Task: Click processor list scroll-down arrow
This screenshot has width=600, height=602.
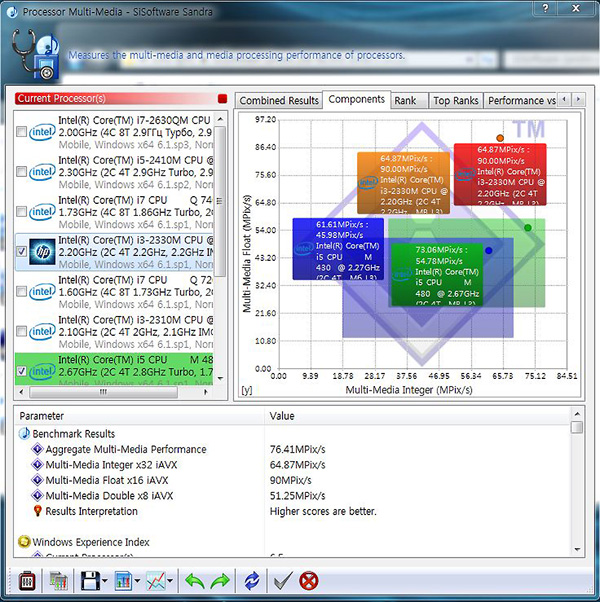Action: [220, 379]
